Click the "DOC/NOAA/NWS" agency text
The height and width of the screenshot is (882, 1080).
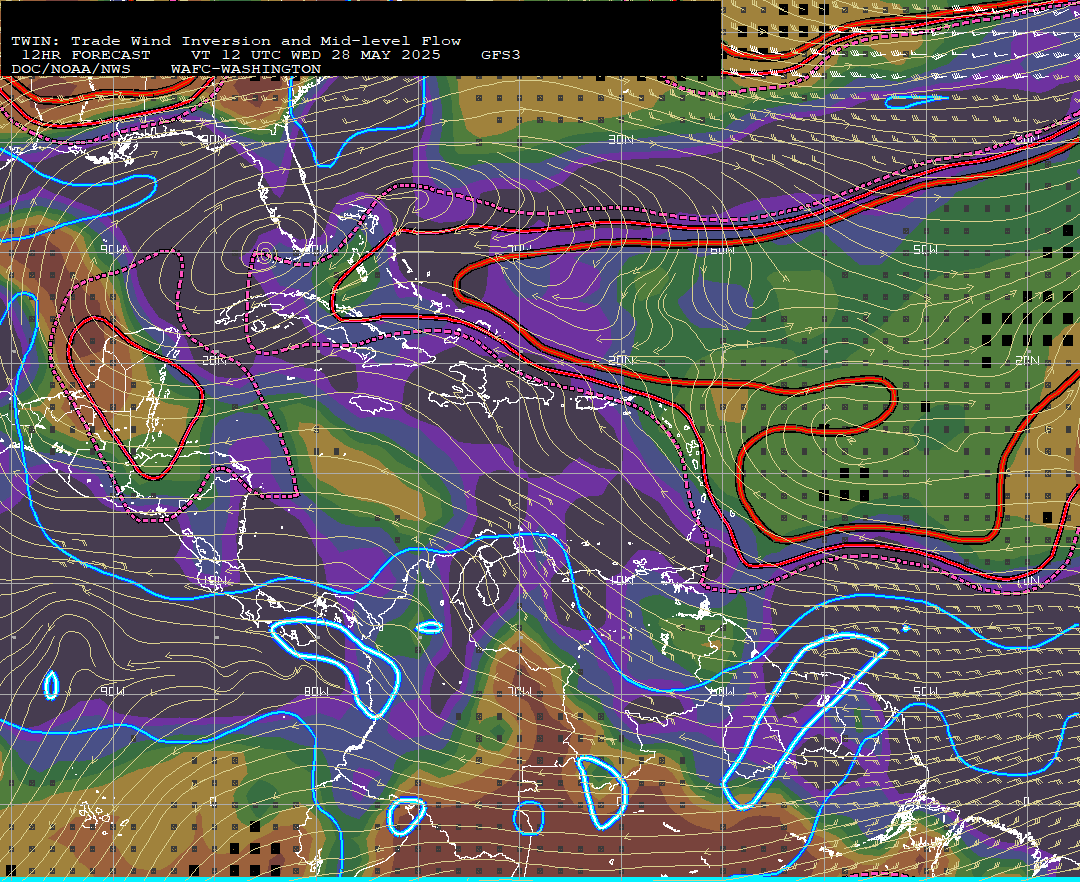[x=71, y=69]
